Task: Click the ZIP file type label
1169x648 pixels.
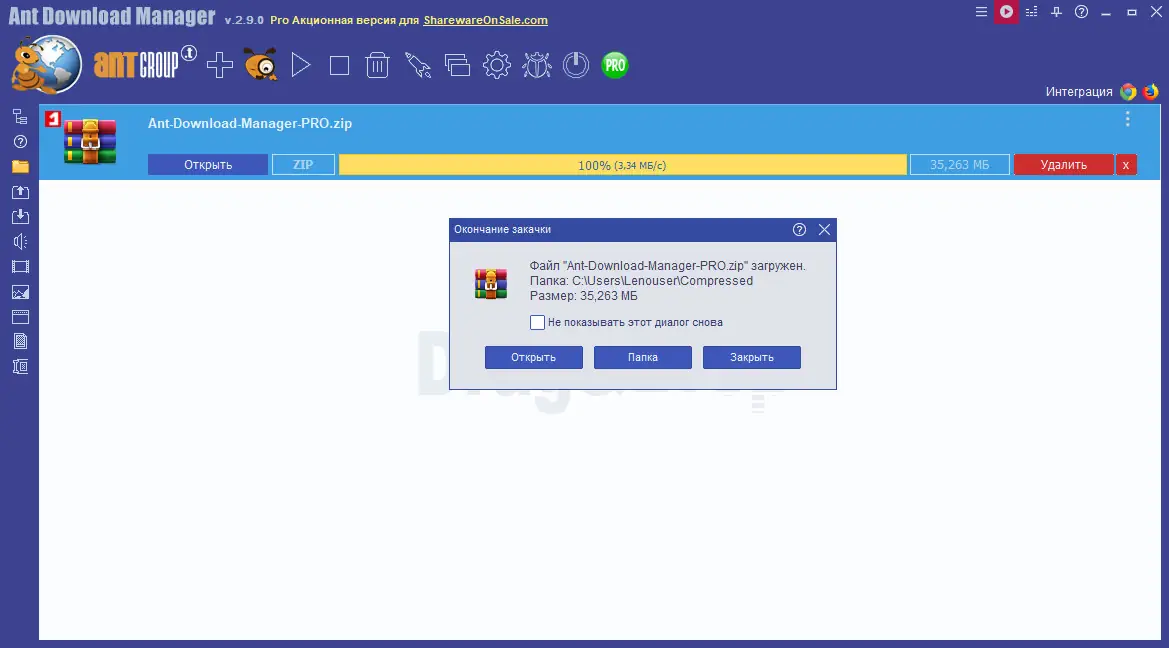Action: click(303, 165)
